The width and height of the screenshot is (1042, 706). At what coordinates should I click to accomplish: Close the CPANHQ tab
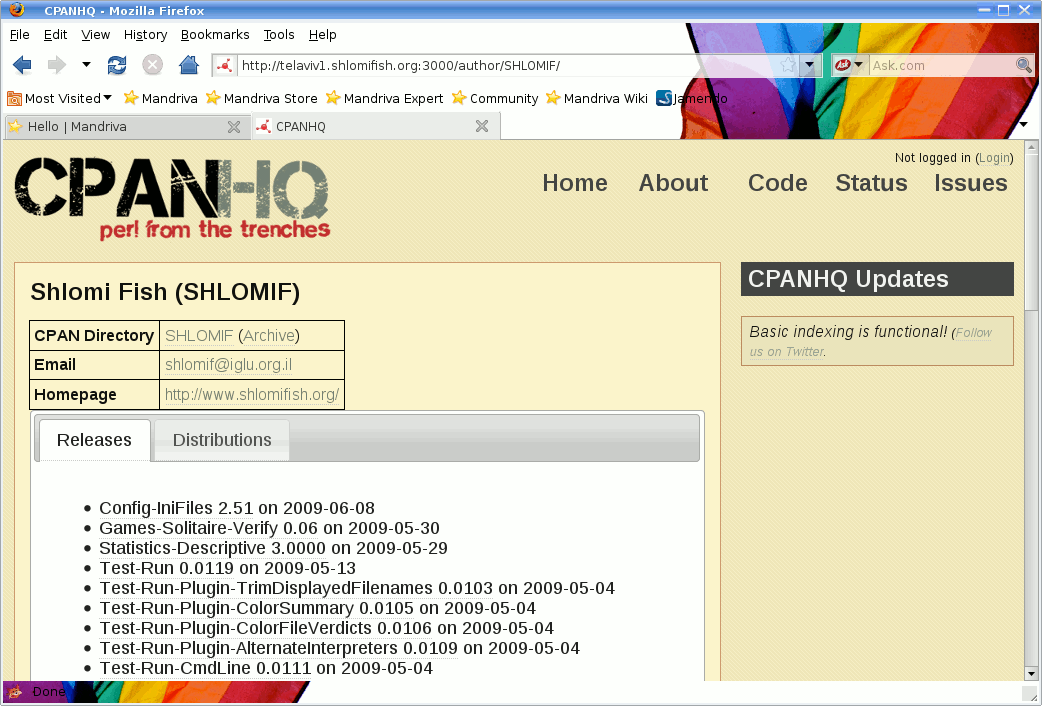click(482, 126)
